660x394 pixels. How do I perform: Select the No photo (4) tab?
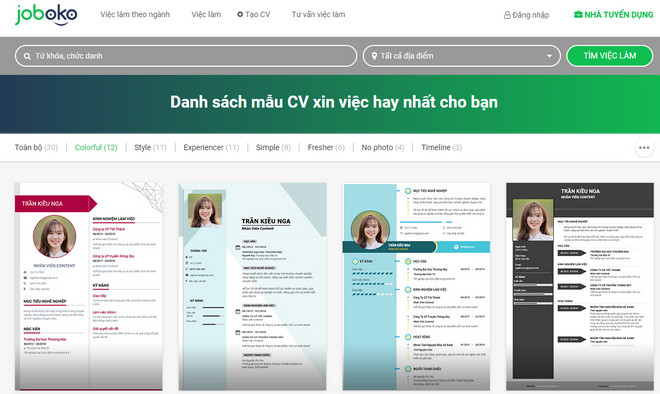coord(383,147)
